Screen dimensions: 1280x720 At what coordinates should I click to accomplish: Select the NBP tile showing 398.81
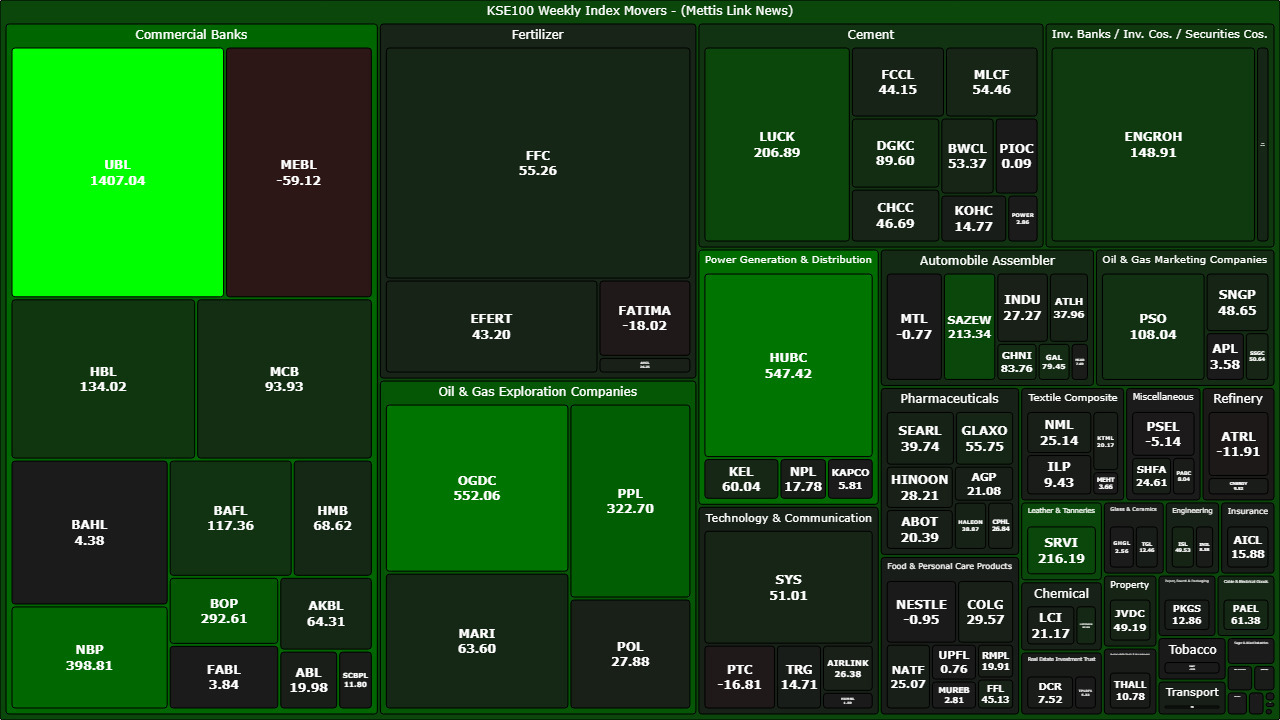point(89,657)
